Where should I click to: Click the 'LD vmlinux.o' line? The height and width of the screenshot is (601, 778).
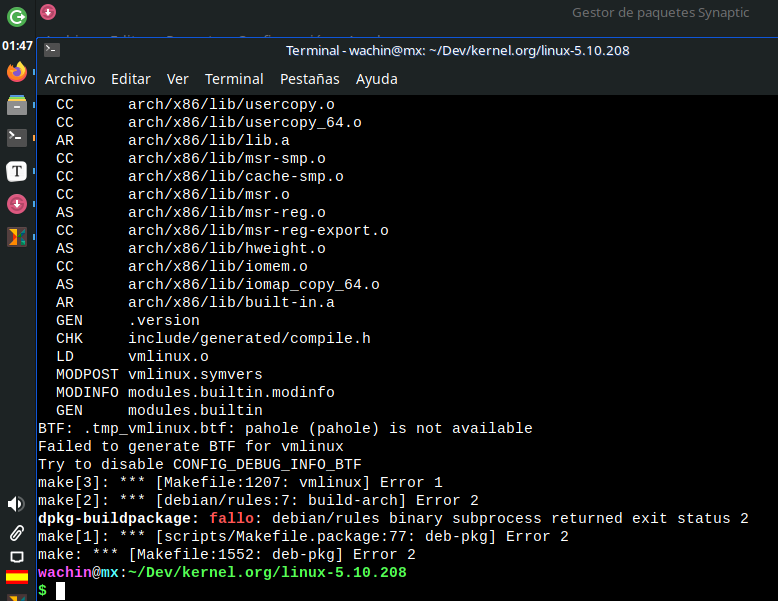(132, 356)
